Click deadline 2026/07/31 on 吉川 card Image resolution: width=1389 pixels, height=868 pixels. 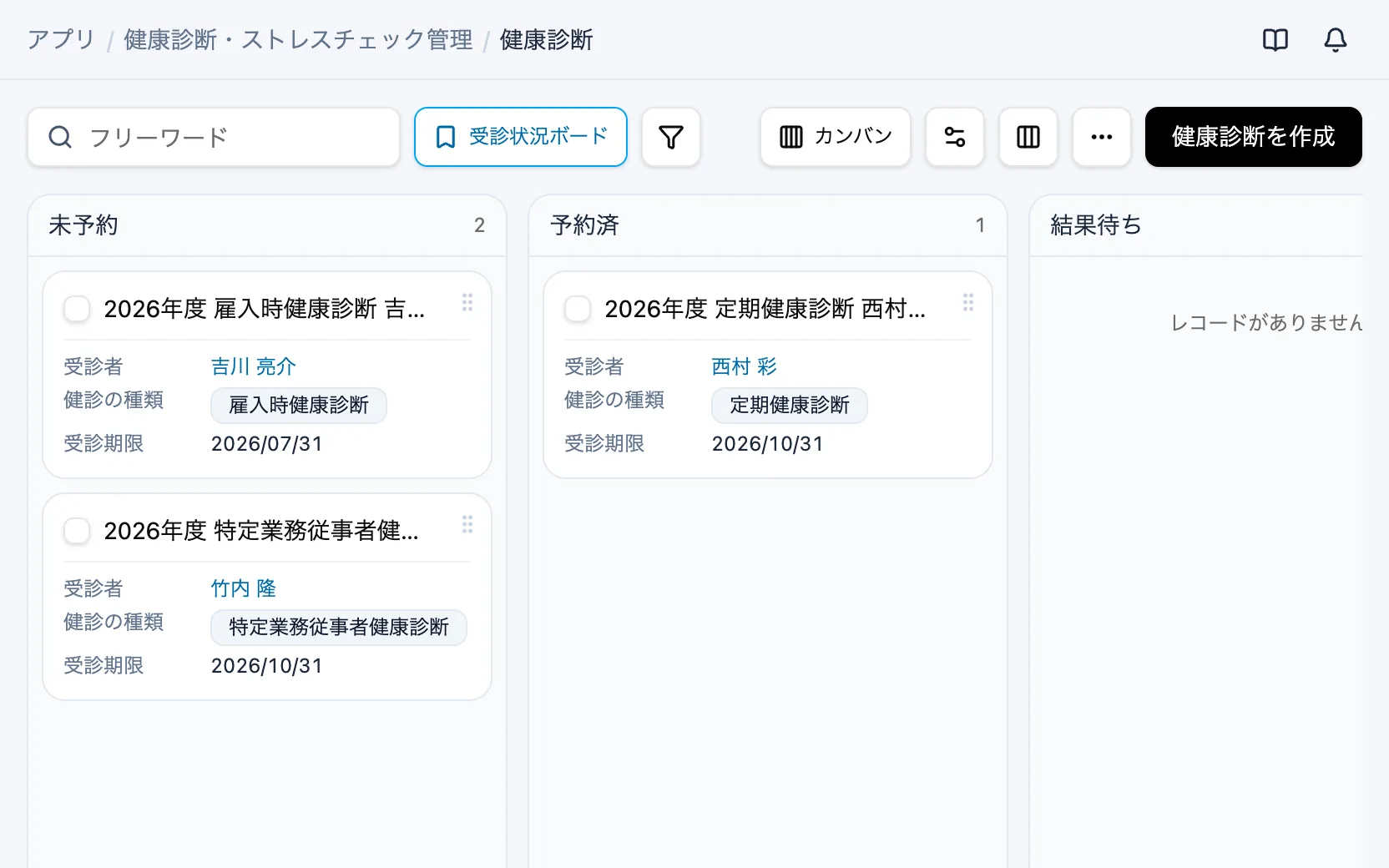tap(266, 444)
